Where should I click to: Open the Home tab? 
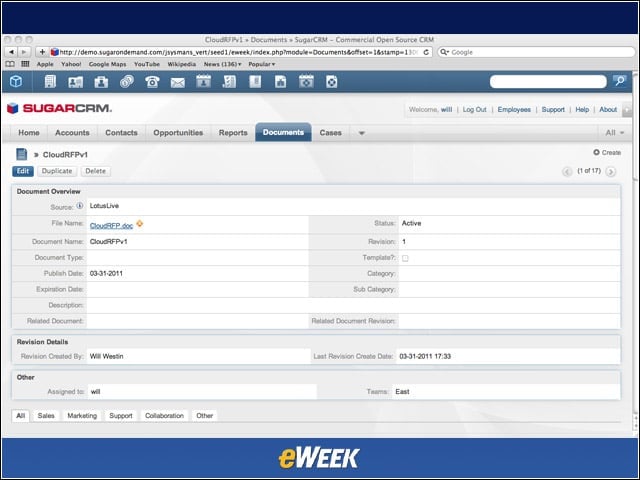pos(29,133)
